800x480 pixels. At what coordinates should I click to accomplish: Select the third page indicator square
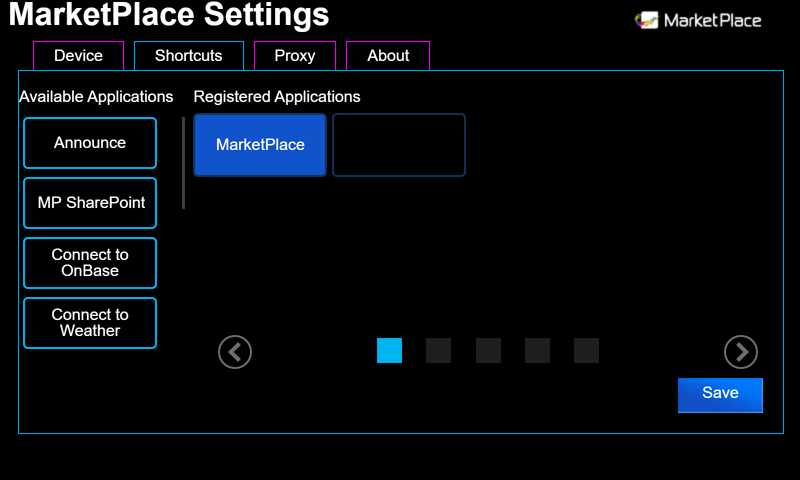(x=488, y=350)
